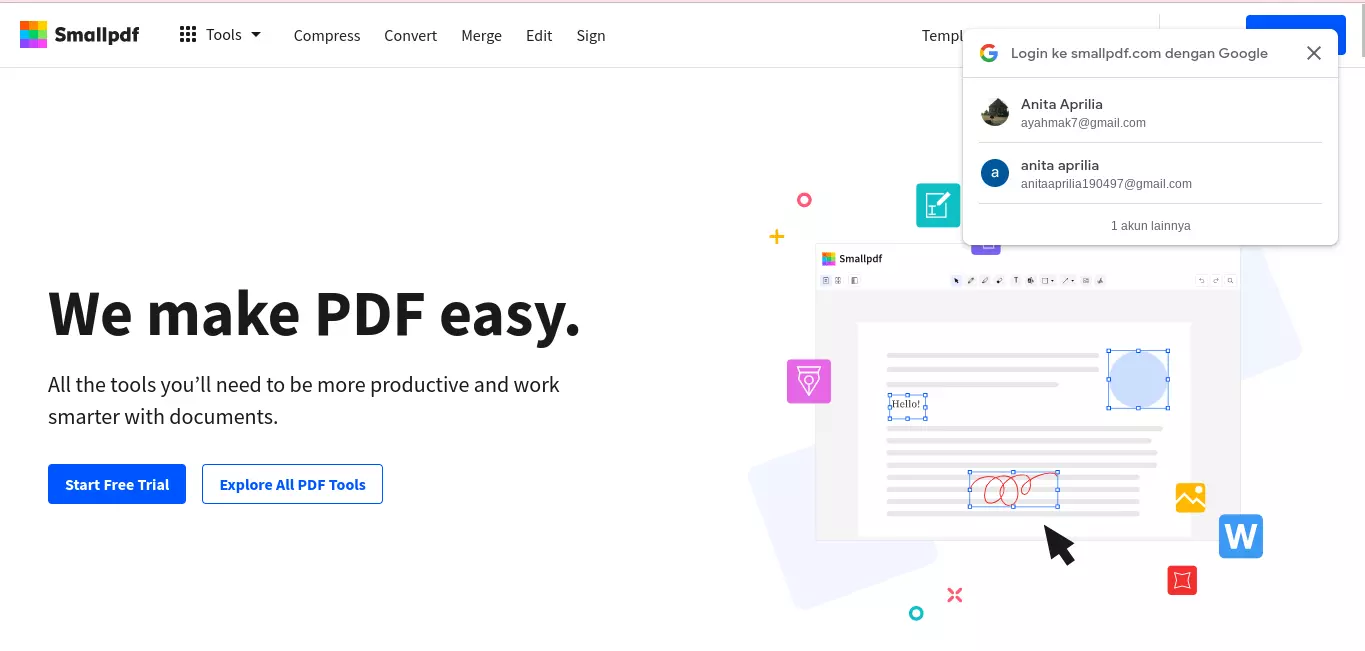
Task: Click the 'Hello!' text box in illustration
Action: [907, 405]
